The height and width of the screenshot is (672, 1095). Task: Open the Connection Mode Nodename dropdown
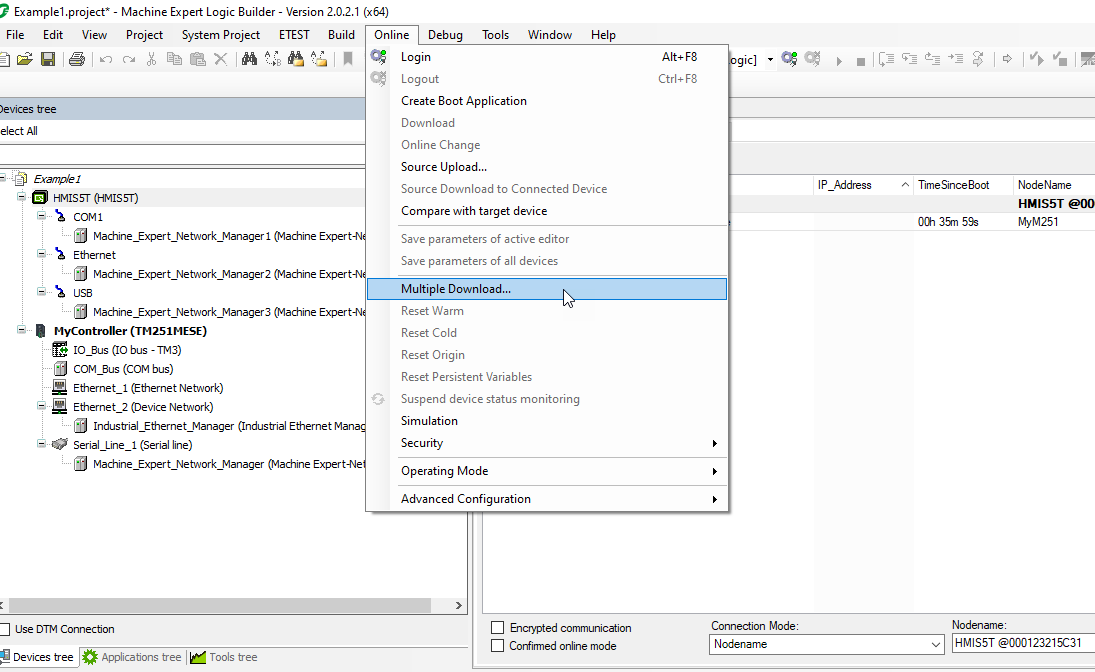click(828, 644)
